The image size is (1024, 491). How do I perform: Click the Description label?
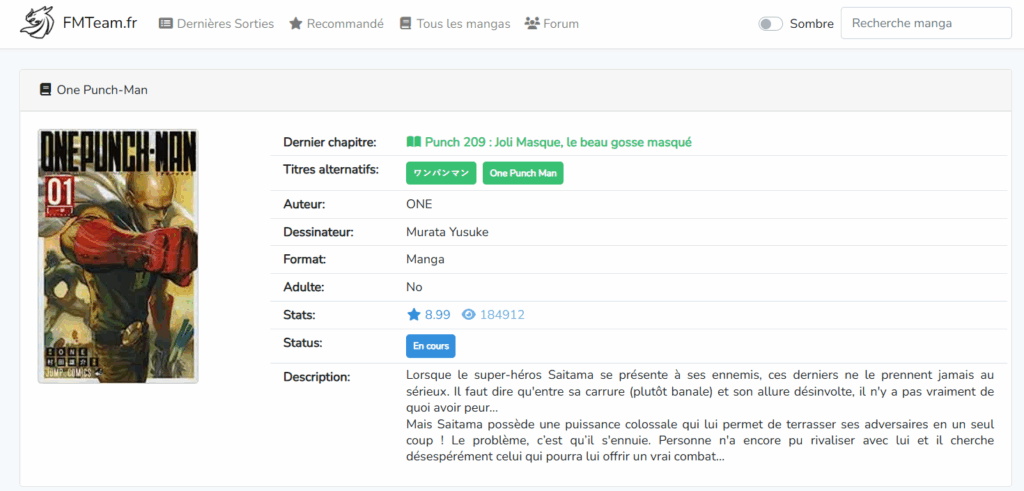tap(317, 377)
